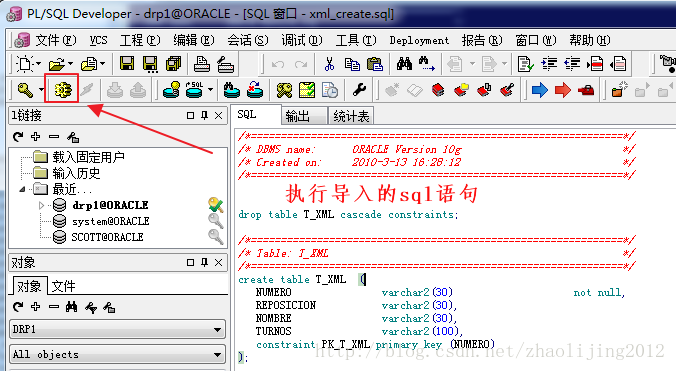Viewport: 676px width, 371px height.
Task: Refresh the connection list panel
Action: pos(18,137)
